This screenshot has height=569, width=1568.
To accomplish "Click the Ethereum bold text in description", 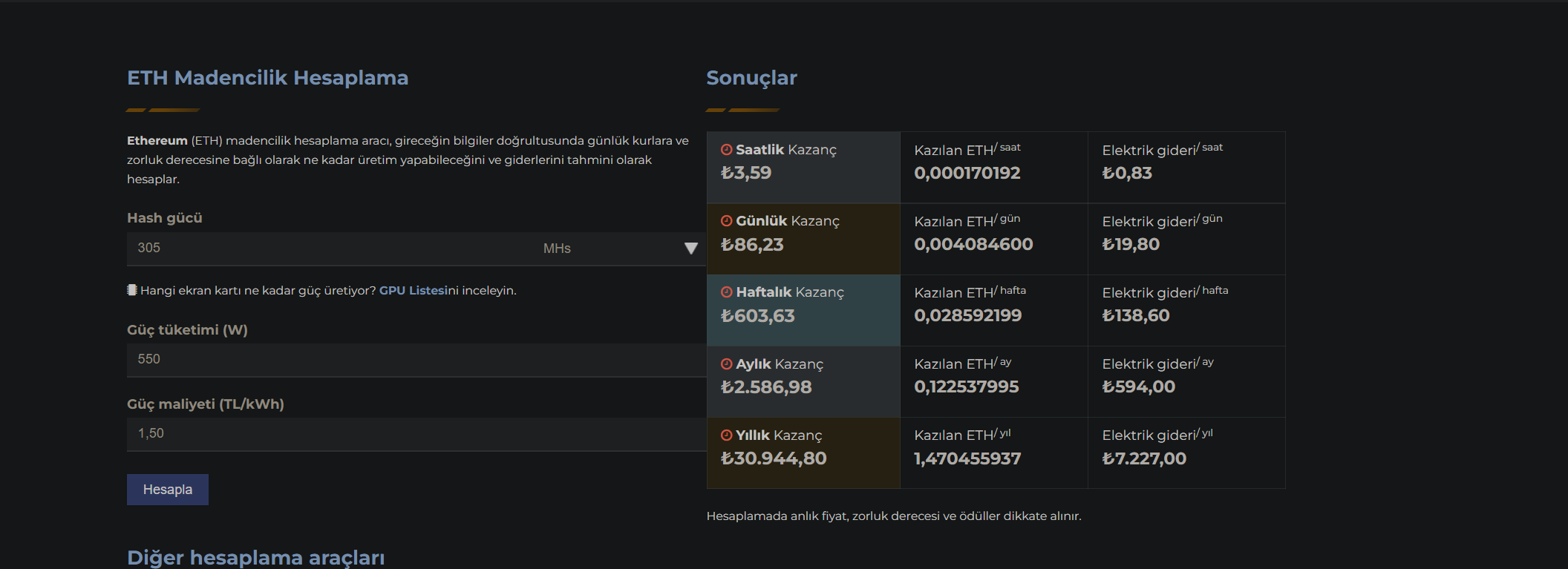I will pyautogui.click(x=157, y=141).
